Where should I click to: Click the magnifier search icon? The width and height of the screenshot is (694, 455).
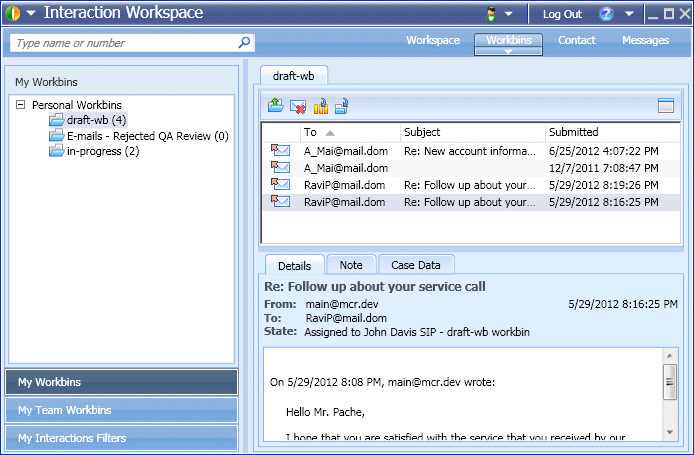click(244, 43)
